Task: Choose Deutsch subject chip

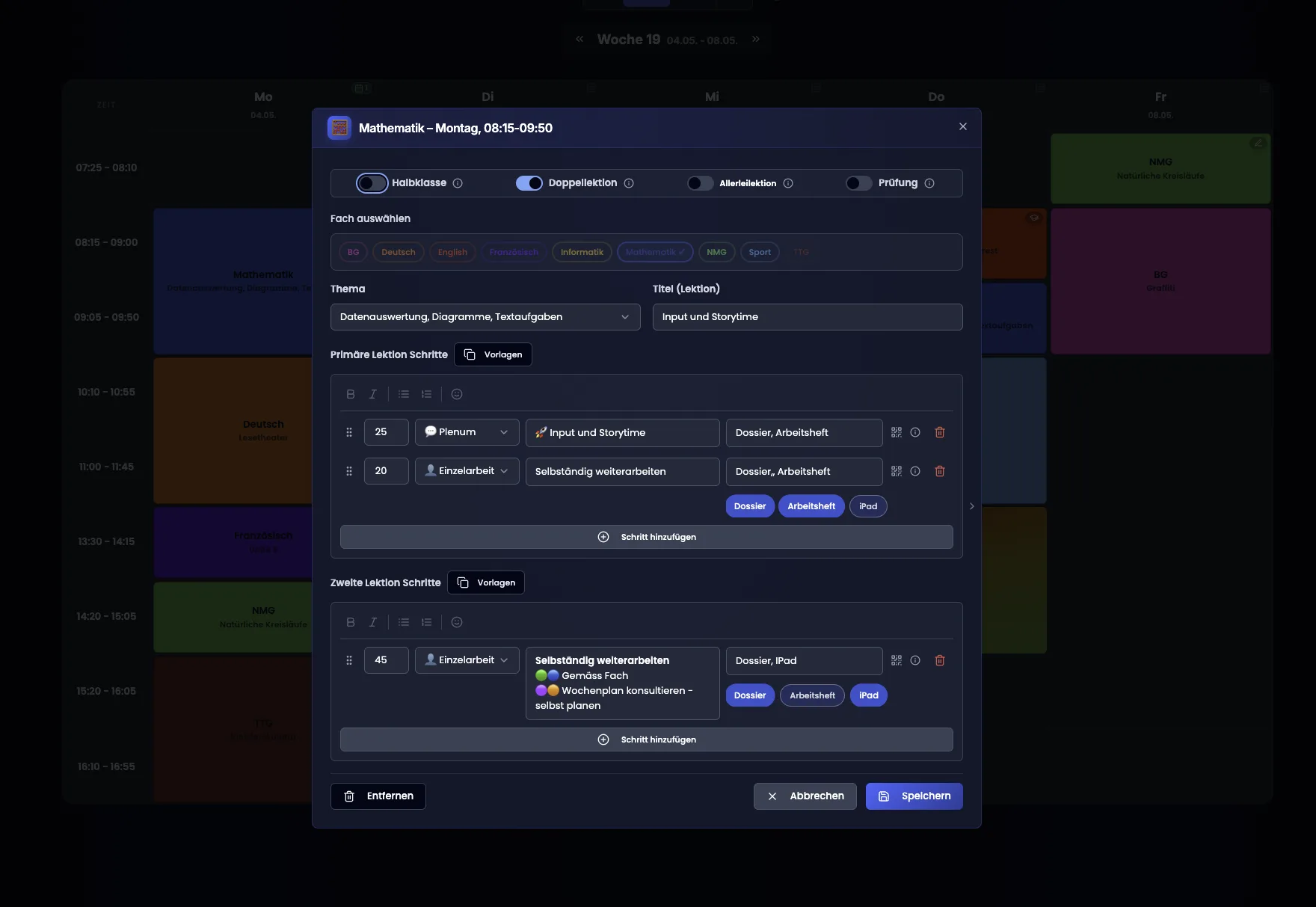Action: pyautogui.click(x=399, y=252)
